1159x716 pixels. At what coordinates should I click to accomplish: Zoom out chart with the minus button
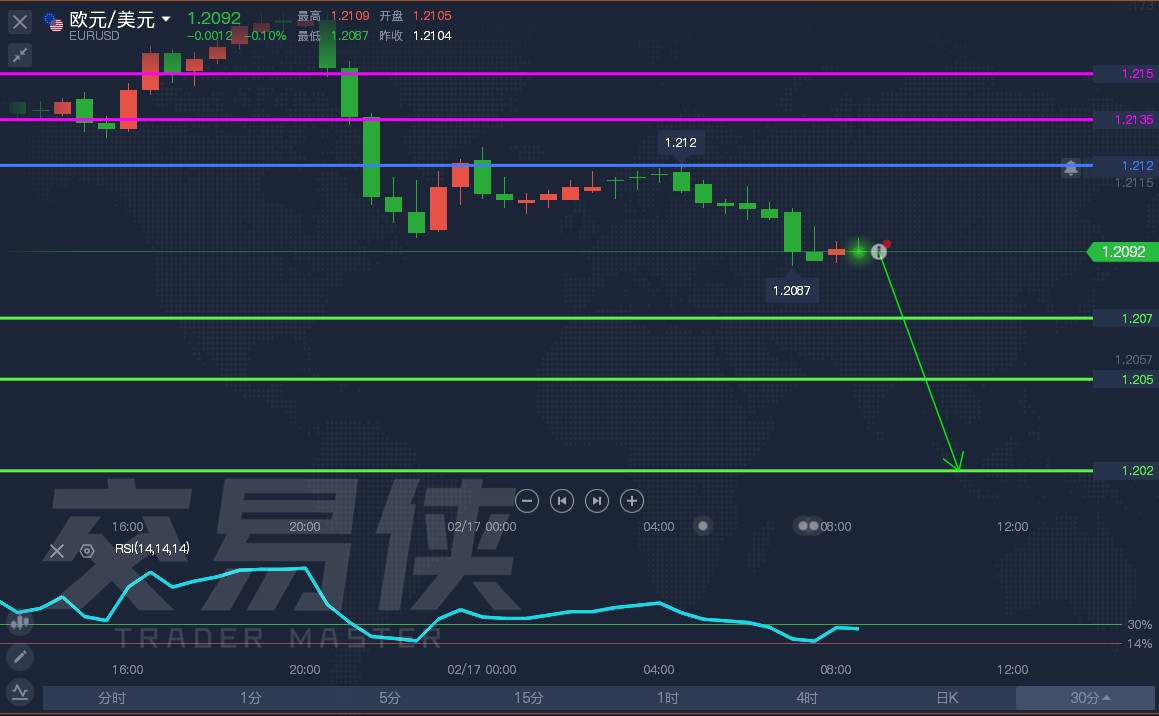[x=526, y=501]
